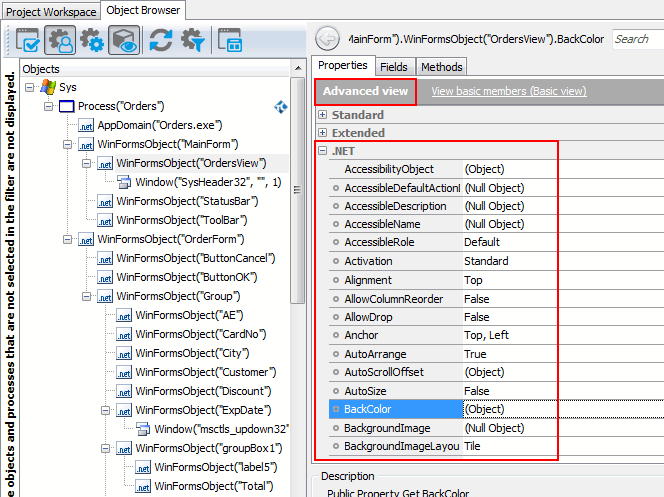Click the View basic members link

coord(508,92)
